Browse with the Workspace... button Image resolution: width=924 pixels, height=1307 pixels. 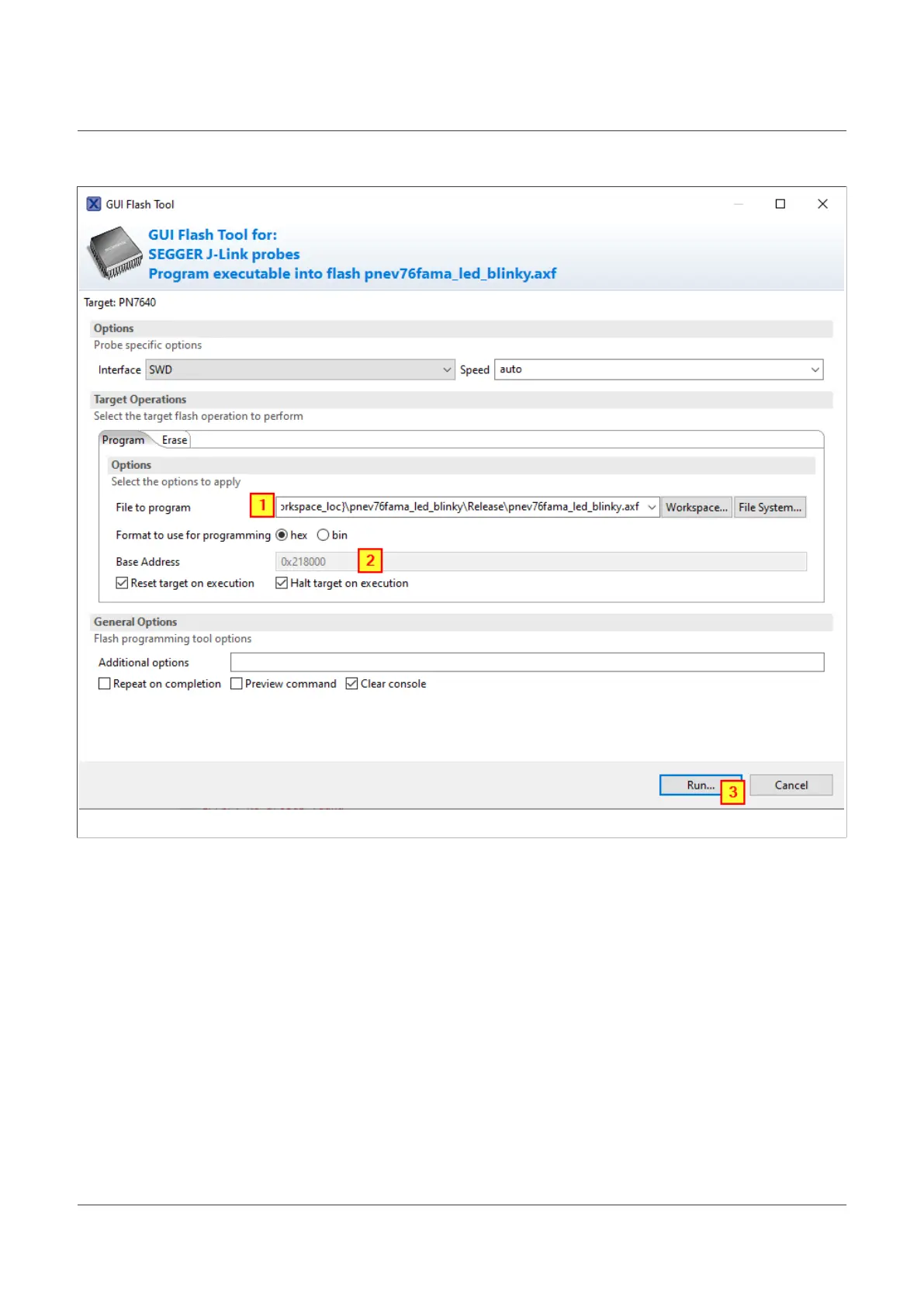point(697,507)
